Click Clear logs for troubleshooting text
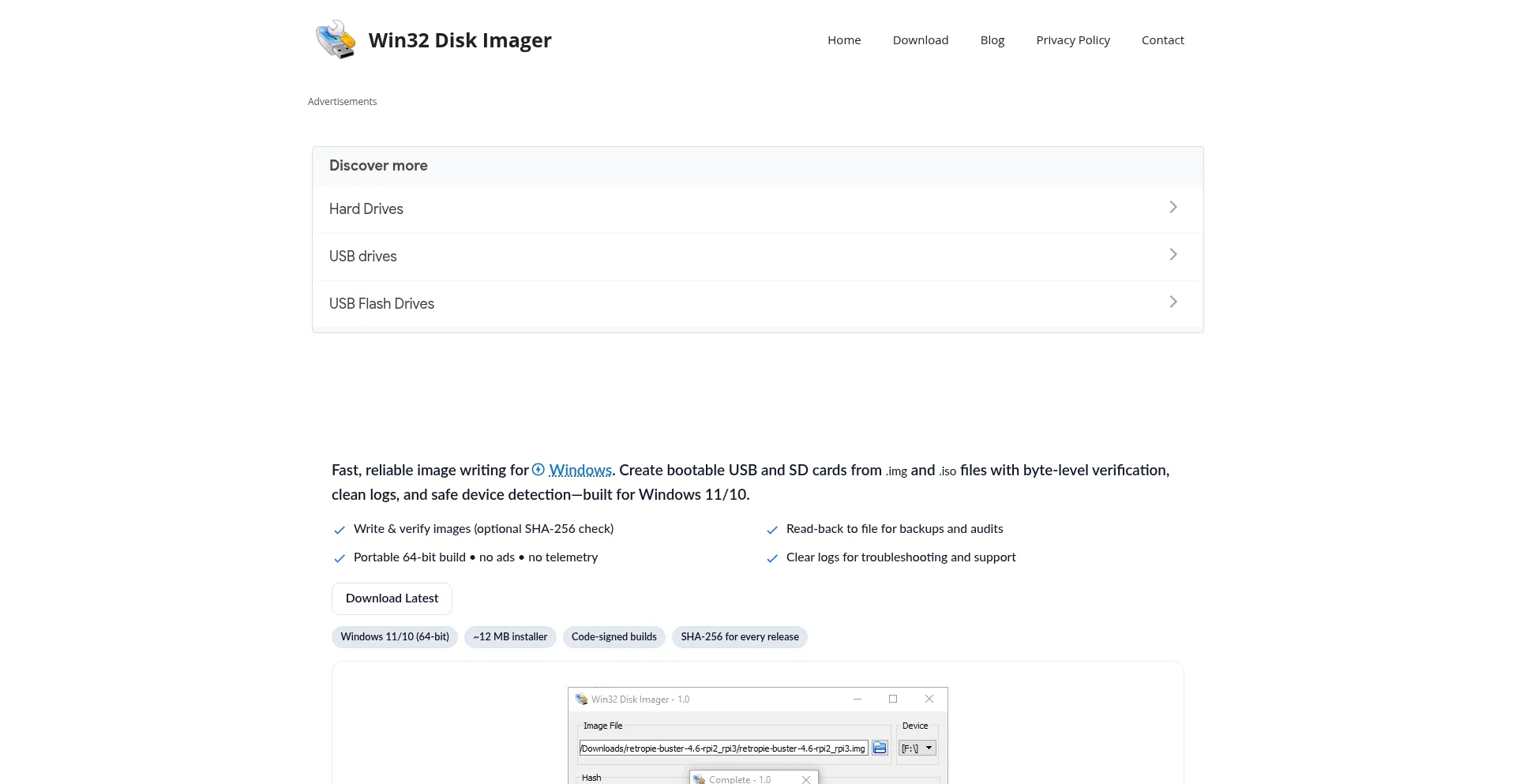This screenshot has height=784, width=1516. click(x=901, y=557)
